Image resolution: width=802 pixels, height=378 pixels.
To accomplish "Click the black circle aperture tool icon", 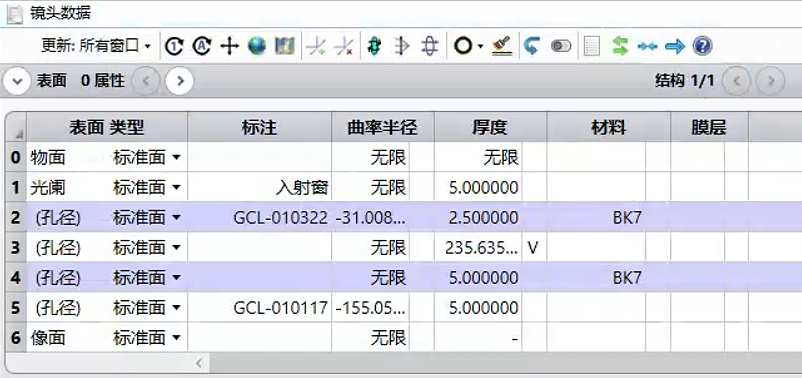I will pyautogui.click(x=463, y=47).
